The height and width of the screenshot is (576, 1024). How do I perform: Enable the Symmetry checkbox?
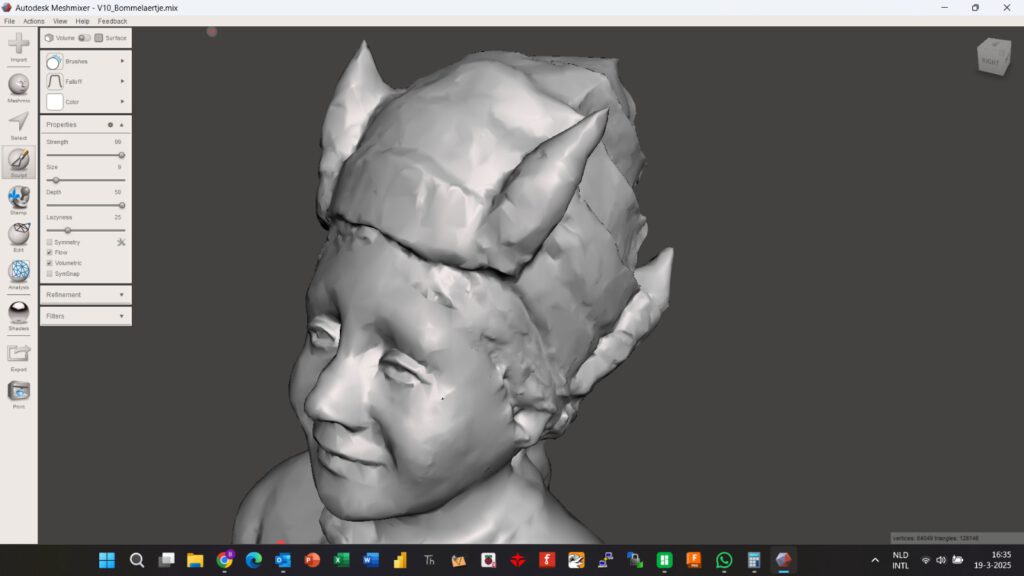click(50, 242)
